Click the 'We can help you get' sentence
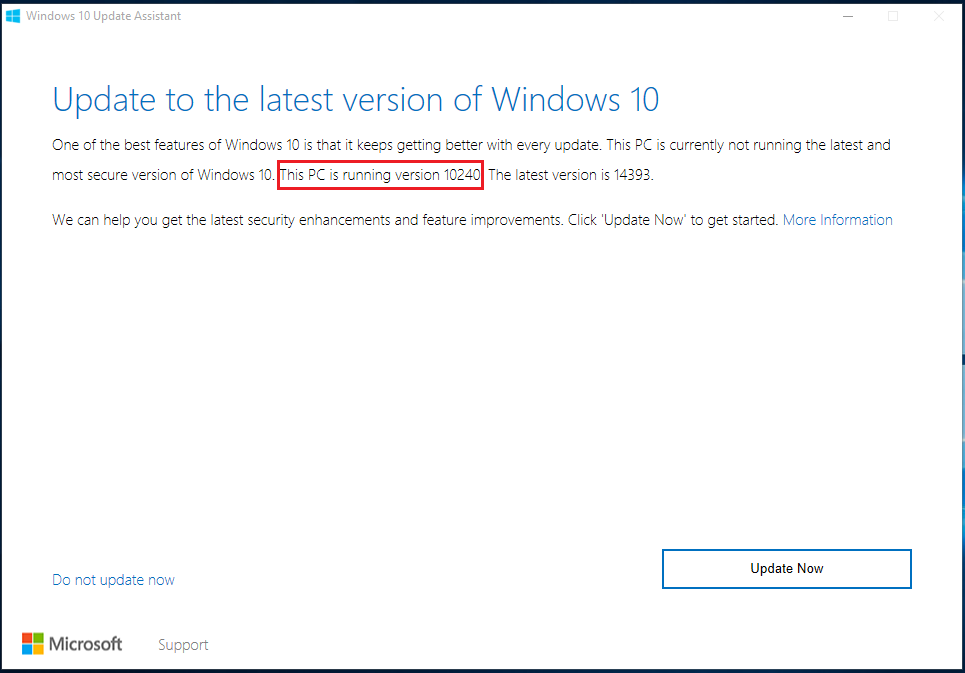The width and height of the screenshot is (965, 673). tap(415, 220)
